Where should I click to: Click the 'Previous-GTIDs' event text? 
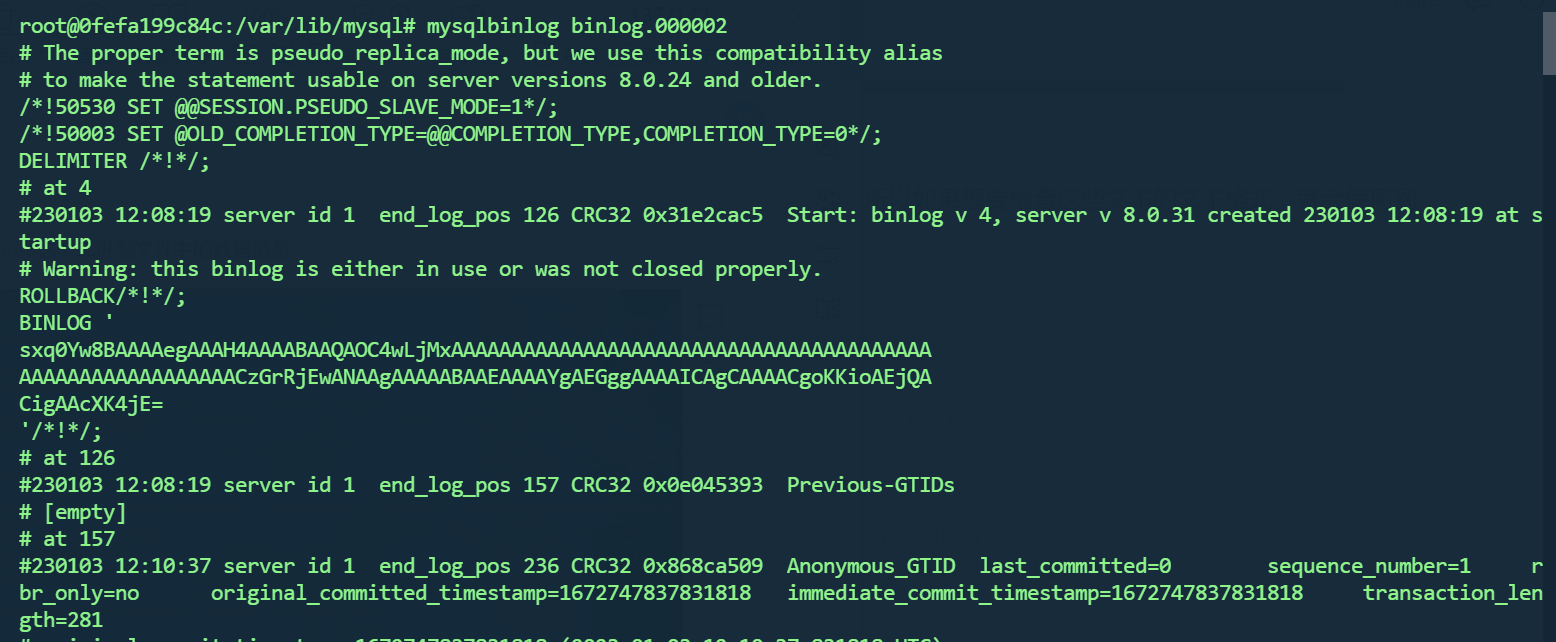(x=870, y=485)
